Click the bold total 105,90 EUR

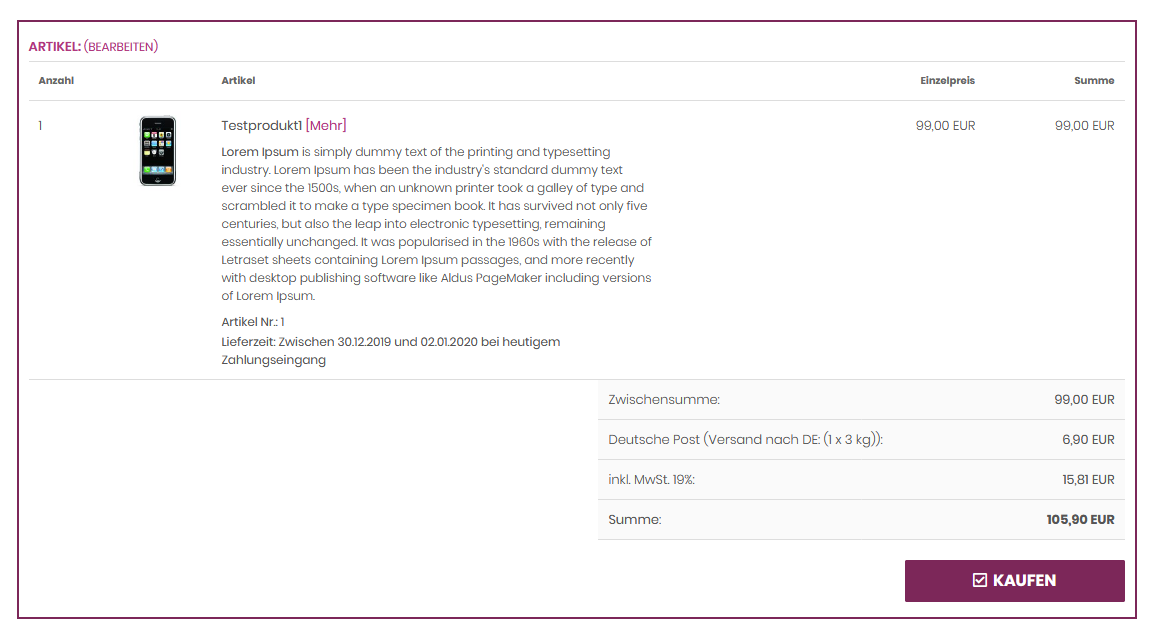(x=1080, y=520)
